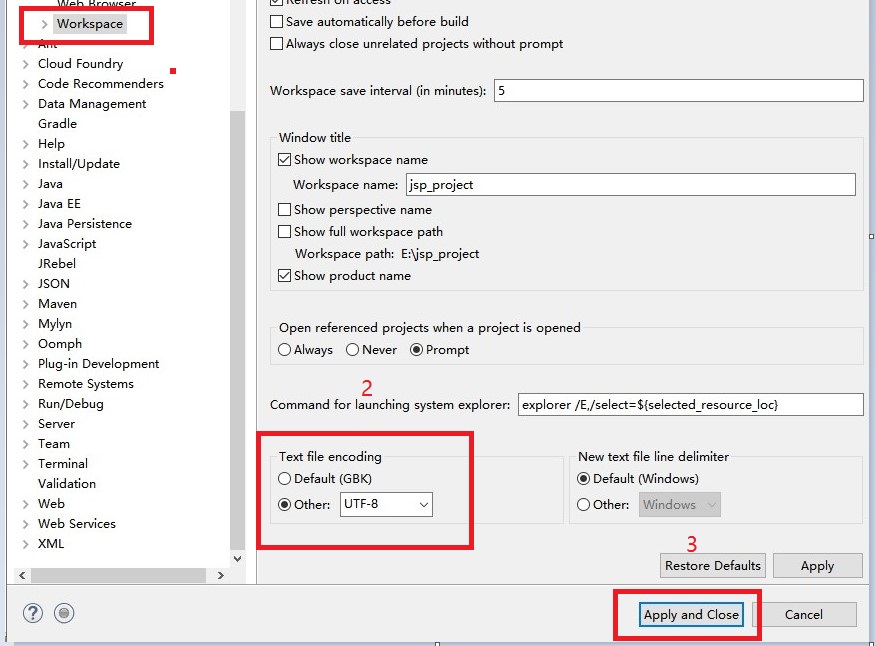Open the Validation preferences page
The width and height of the screenshot is (876, 646).
(x=67, y=483)
